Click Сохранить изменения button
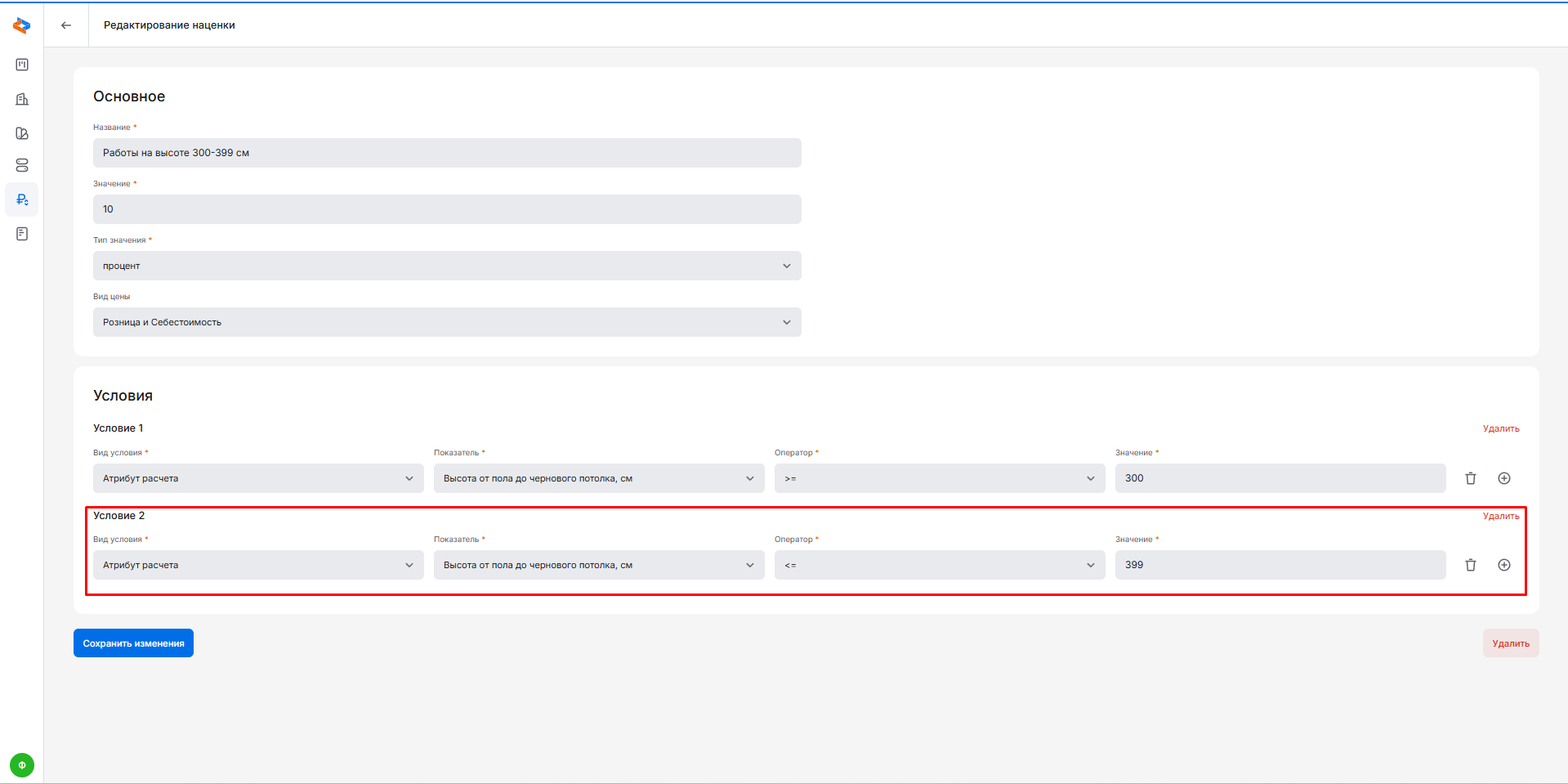 133,643
